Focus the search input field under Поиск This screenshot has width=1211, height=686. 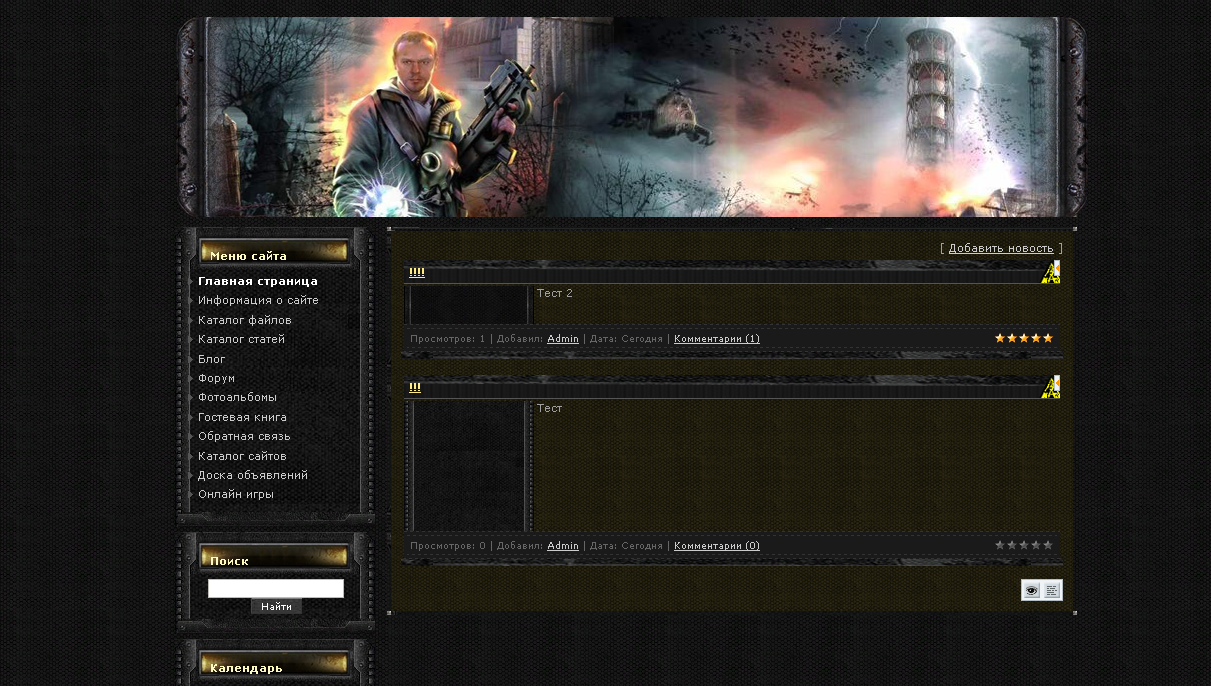[276, 588]
